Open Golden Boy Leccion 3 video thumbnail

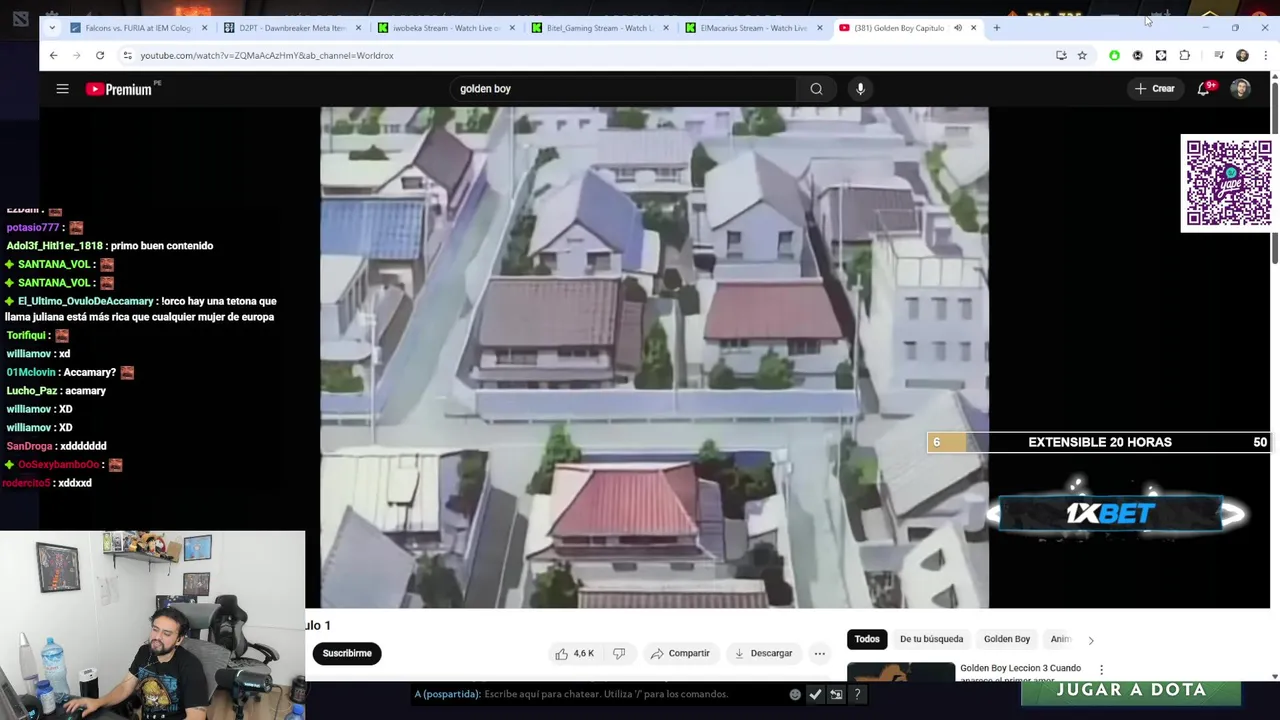[901, 672]
